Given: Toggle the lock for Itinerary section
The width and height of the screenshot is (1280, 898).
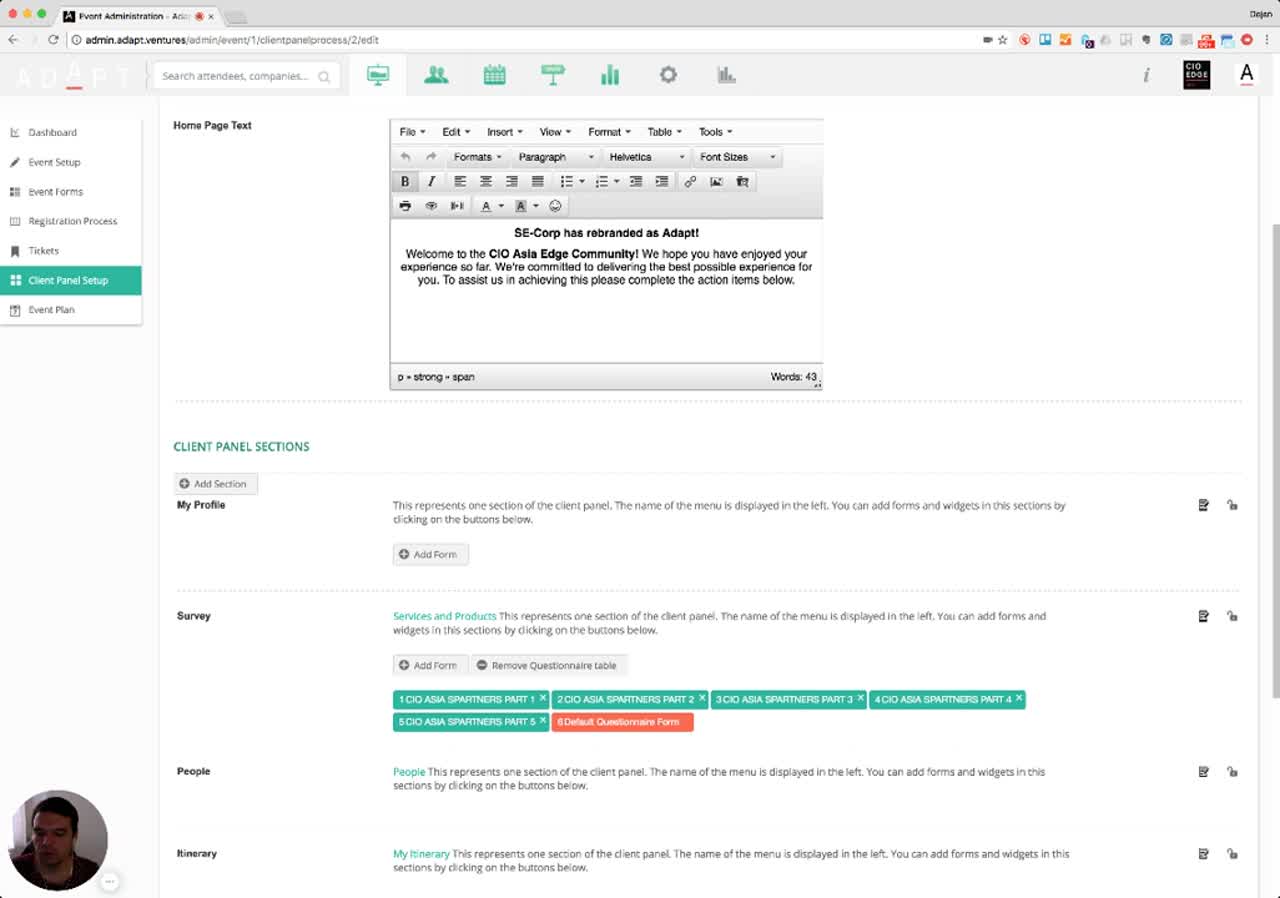Looking at the screenshot, I should 1232,854.
